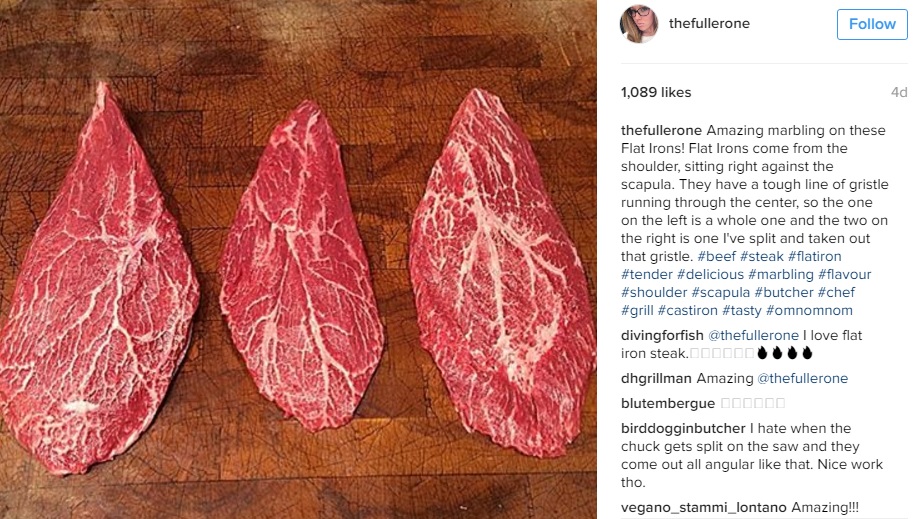The height and width of the screenshot is (519, 915).
Task: Click the 4d post timestamp
Action: [x=899, y=93]
